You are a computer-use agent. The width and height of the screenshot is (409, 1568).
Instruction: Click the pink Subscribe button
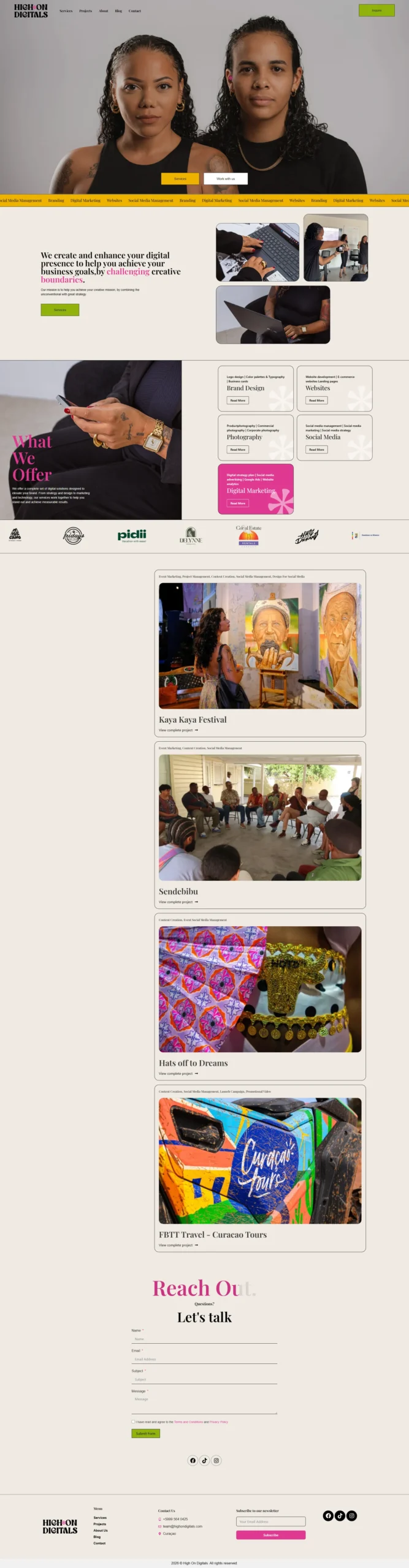tap(270, 1535)
